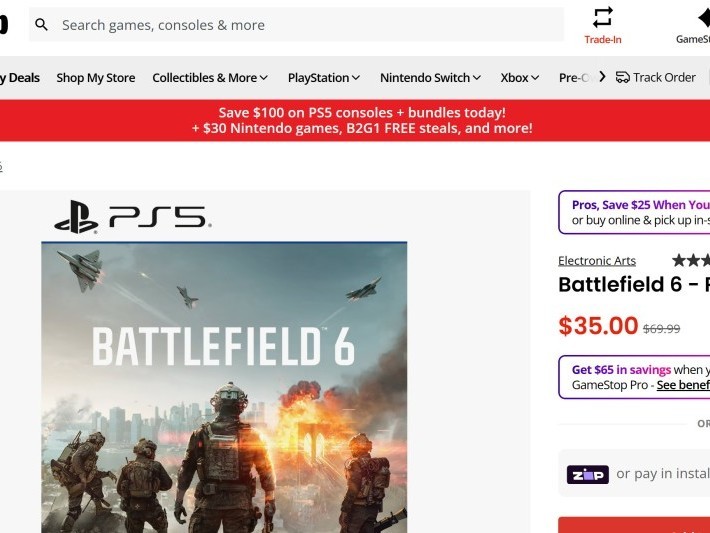Click the star rating icons
The width and height of the screenshot is (710, 533).
click(x=691, y=260)
